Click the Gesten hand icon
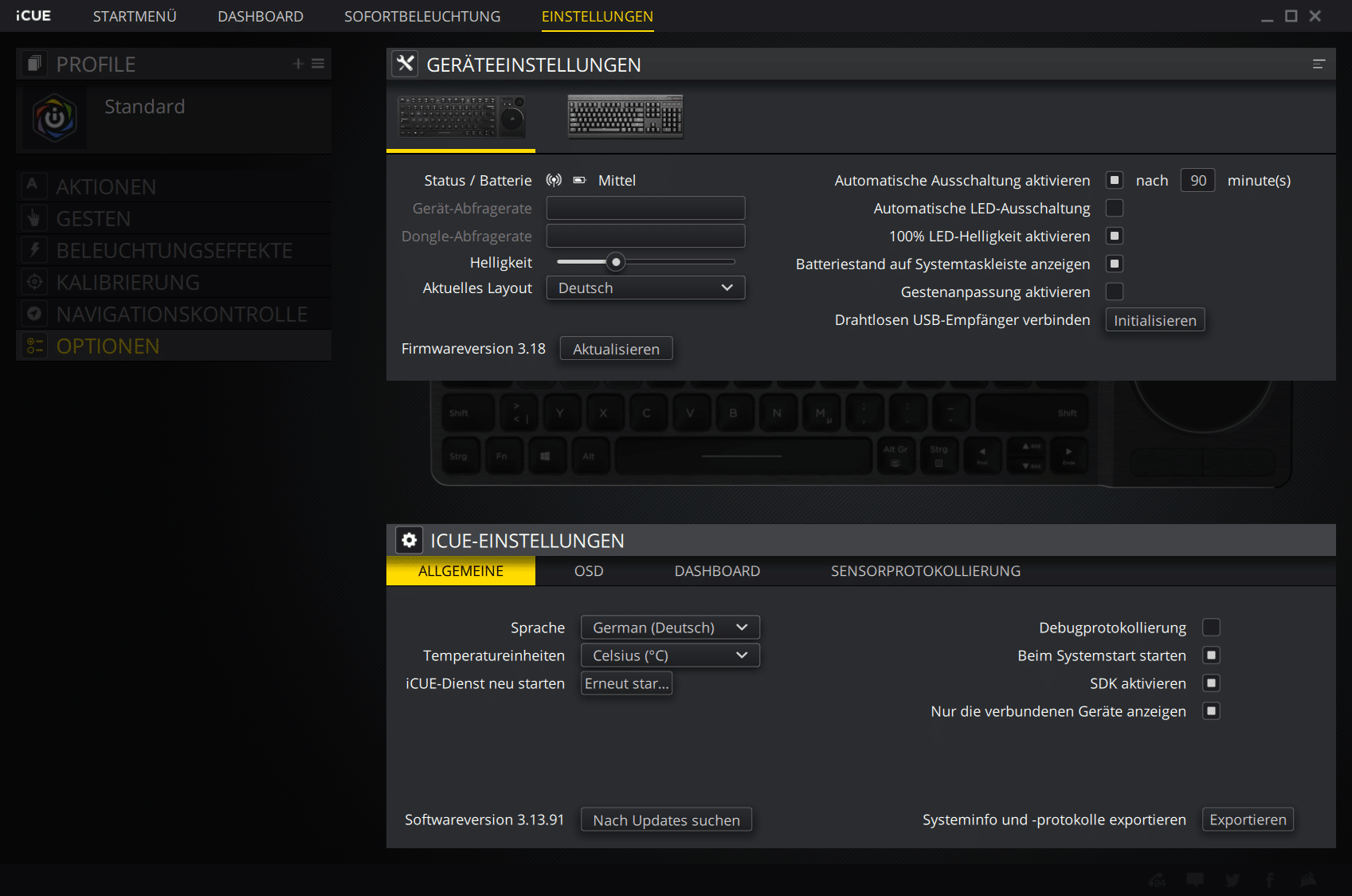The height and width of the screenshot is (896, 1352). (x=33, y=218)
